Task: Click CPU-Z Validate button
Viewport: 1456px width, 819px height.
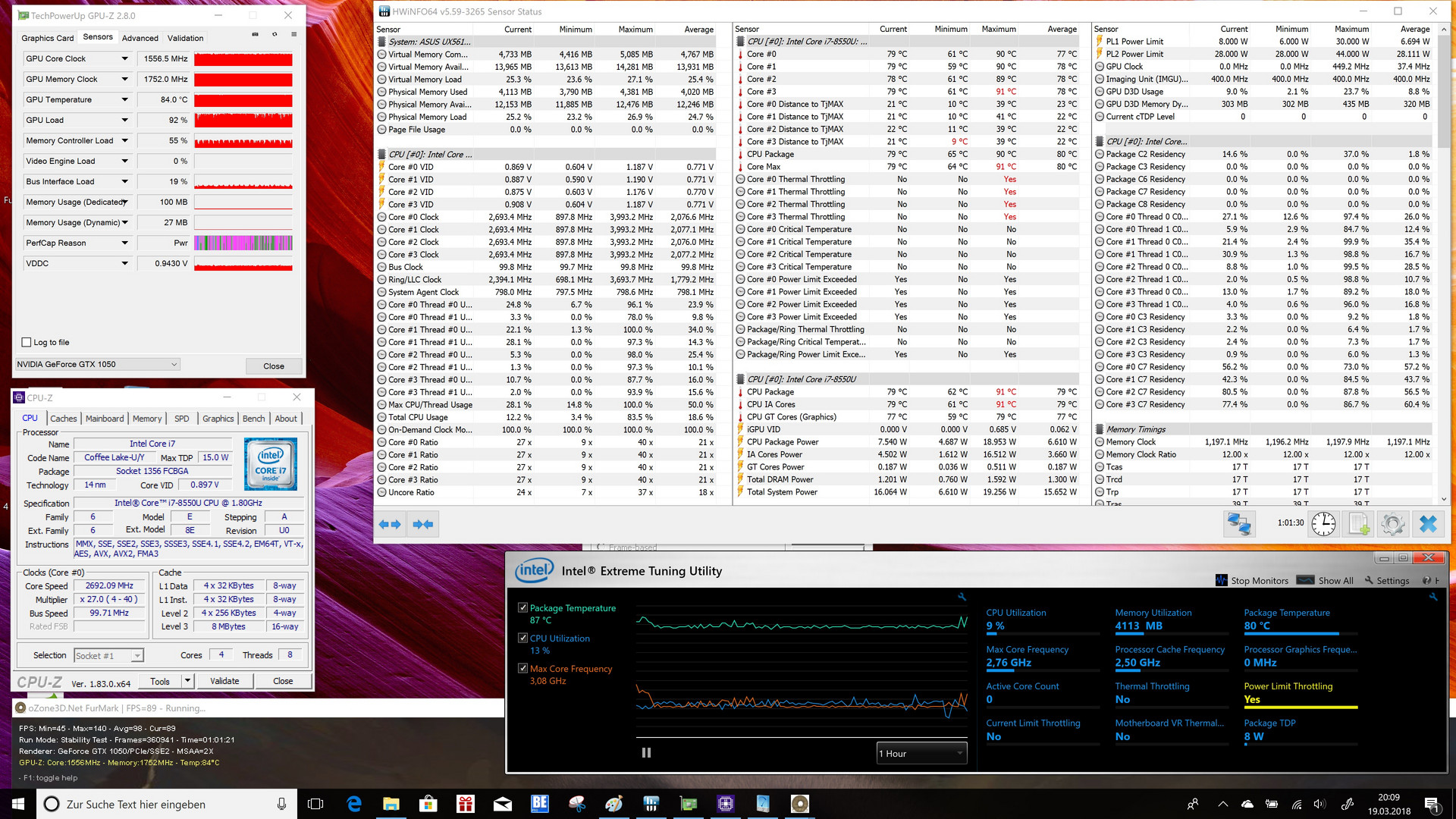Action: (x=224, y=681)
